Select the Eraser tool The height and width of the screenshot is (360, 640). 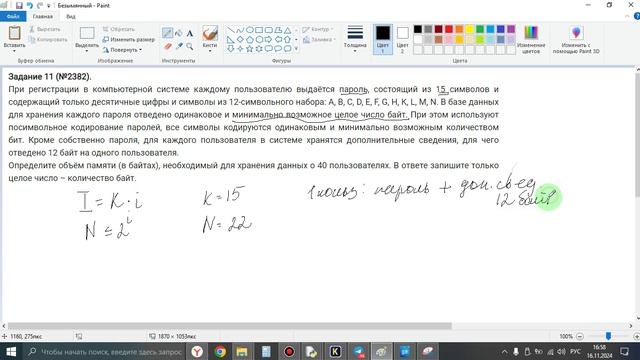click(x=167, y=47)
